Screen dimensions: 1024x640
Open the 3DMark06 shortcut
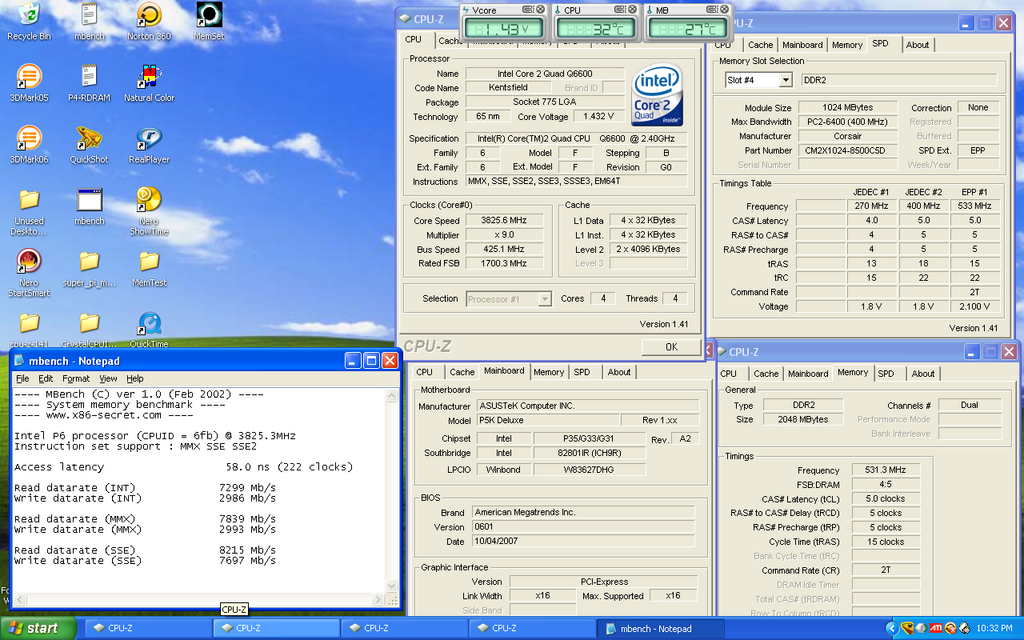coord(29,144)
